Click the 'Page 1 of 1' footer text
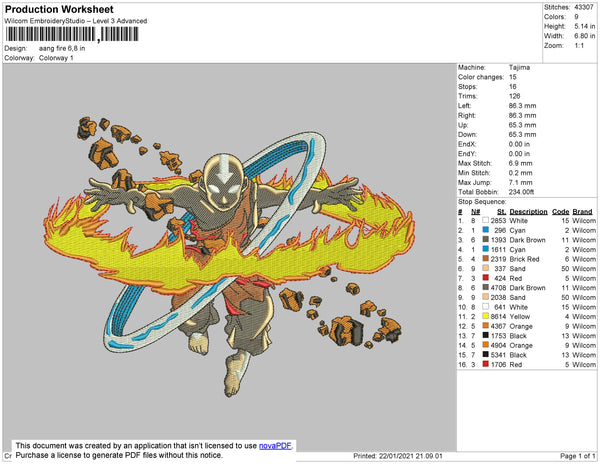The image size is (600, 464). pyautogui.click(x=578, y=456)
